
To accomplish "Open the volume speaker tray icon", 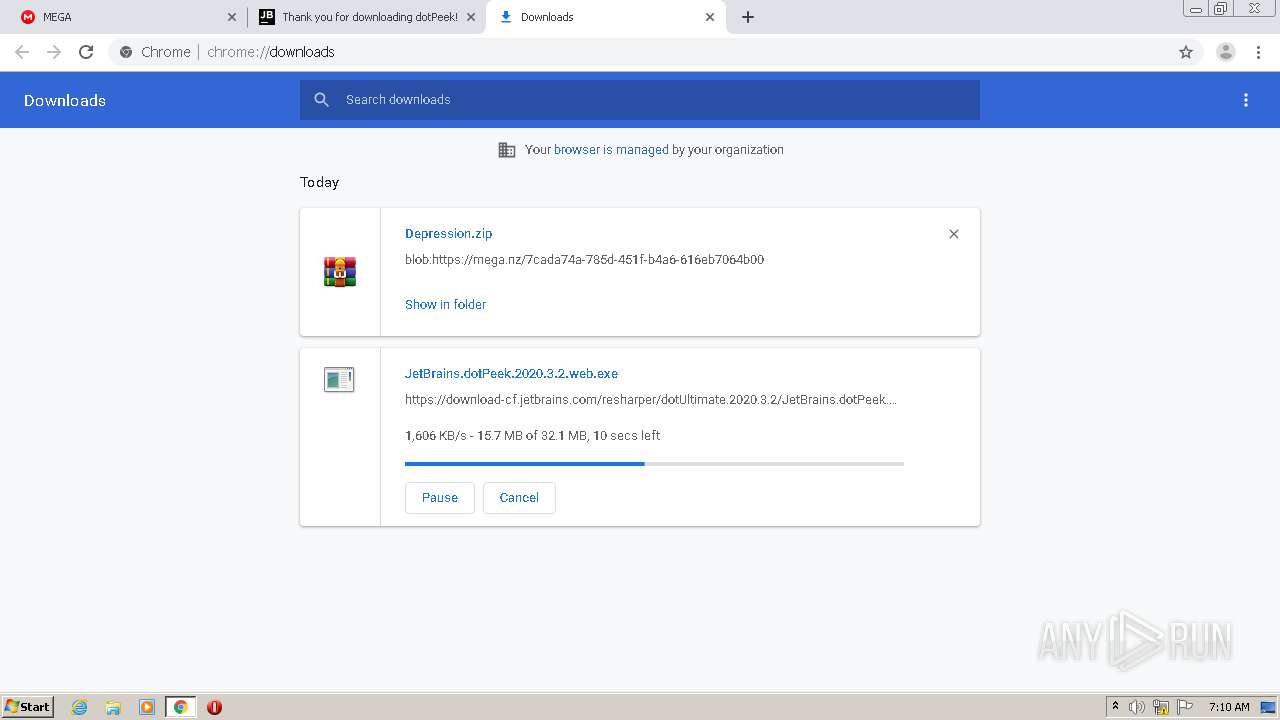I will (x=1137, y=707).
